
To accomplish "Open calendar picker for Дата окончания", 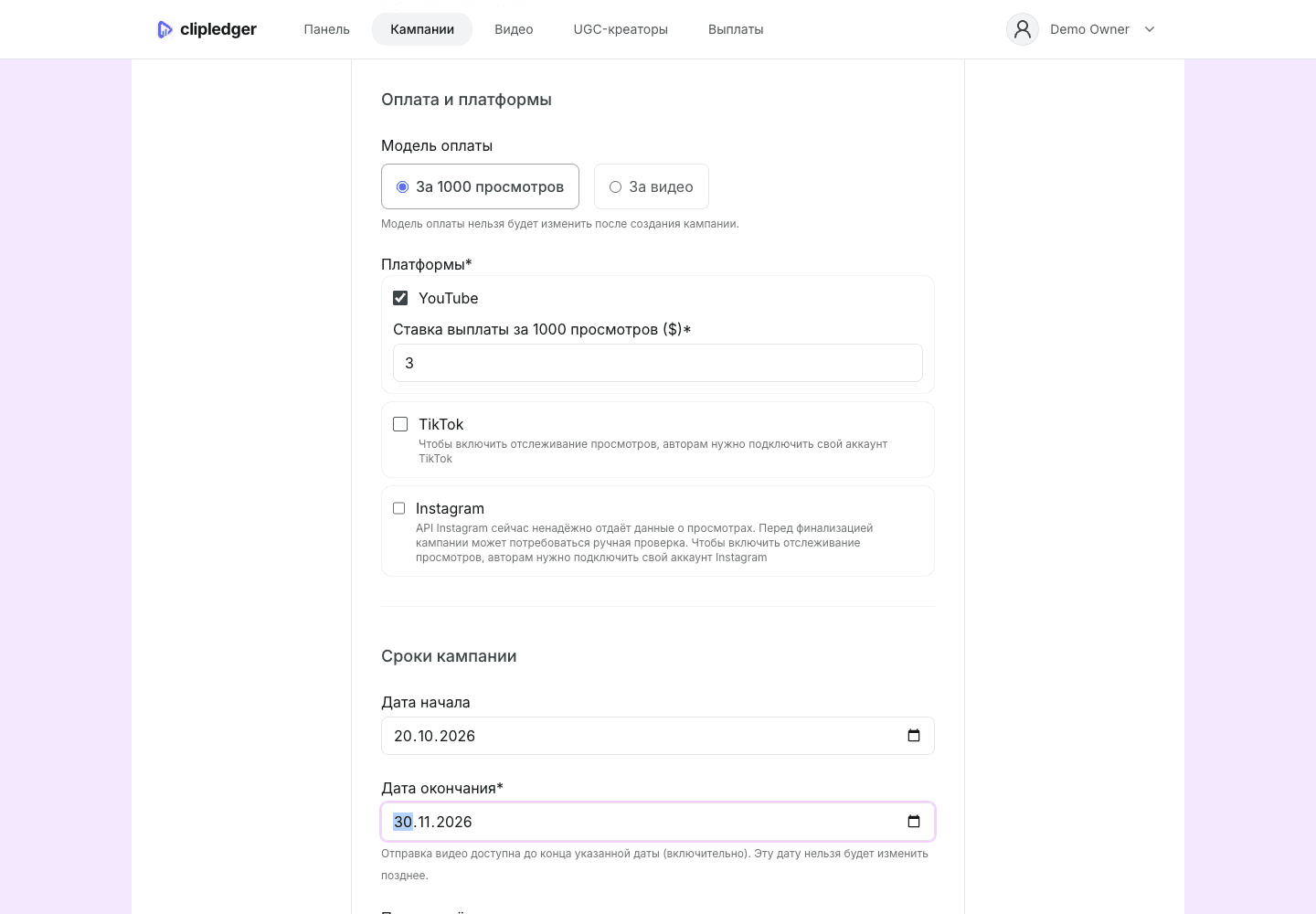I will point(914,822).
